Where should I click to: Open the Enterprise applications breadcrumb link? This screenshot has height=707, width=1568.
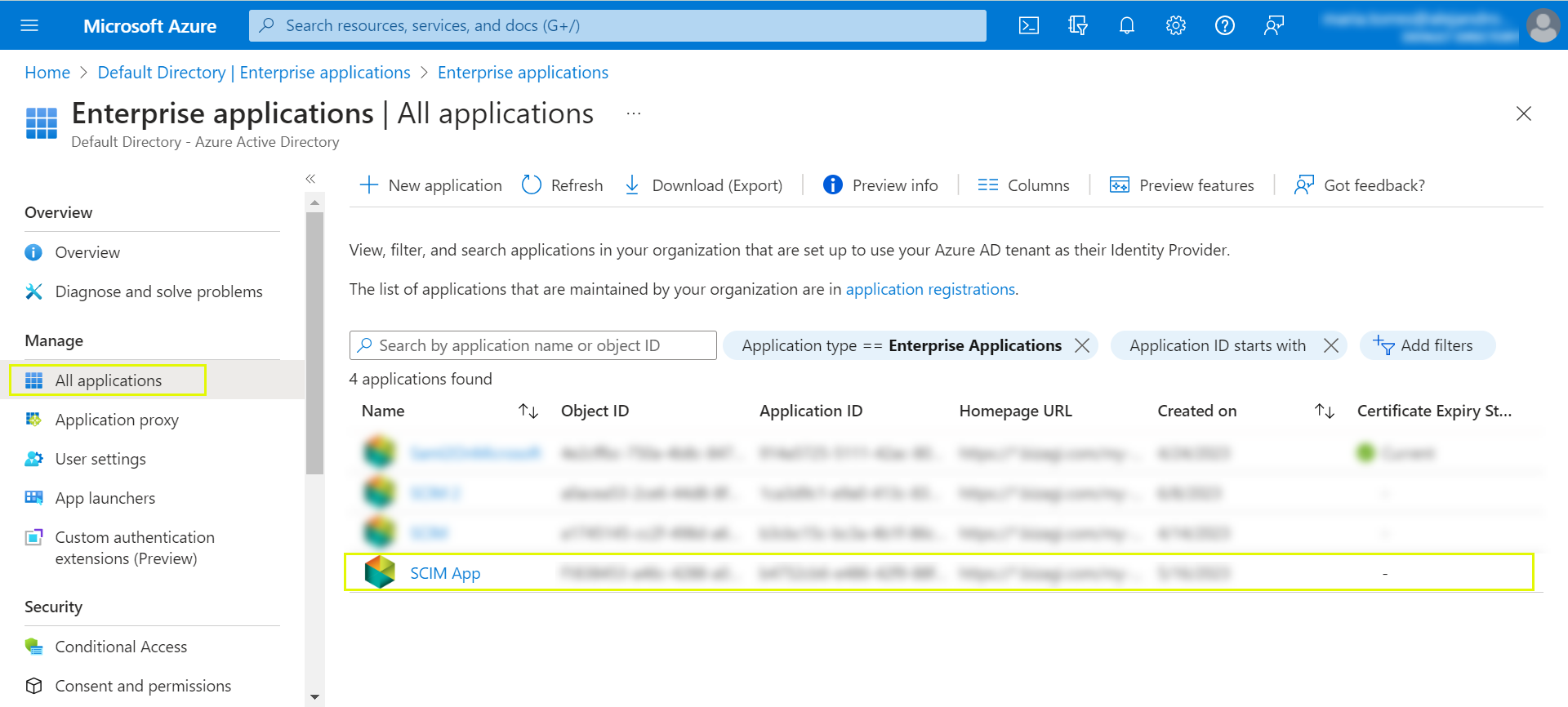pos(523,73)
